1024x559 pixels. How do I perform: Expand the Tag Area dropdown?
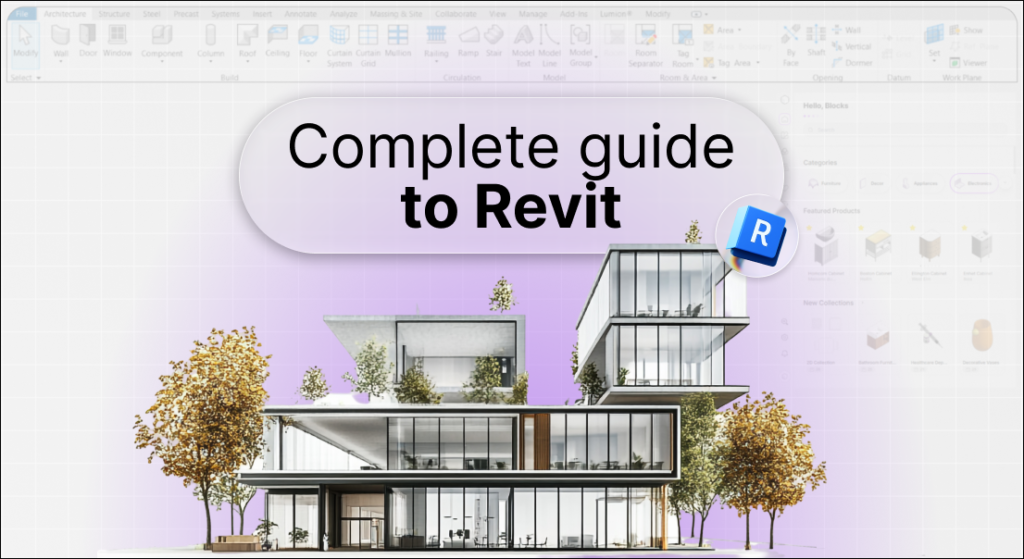coord(758,63)
